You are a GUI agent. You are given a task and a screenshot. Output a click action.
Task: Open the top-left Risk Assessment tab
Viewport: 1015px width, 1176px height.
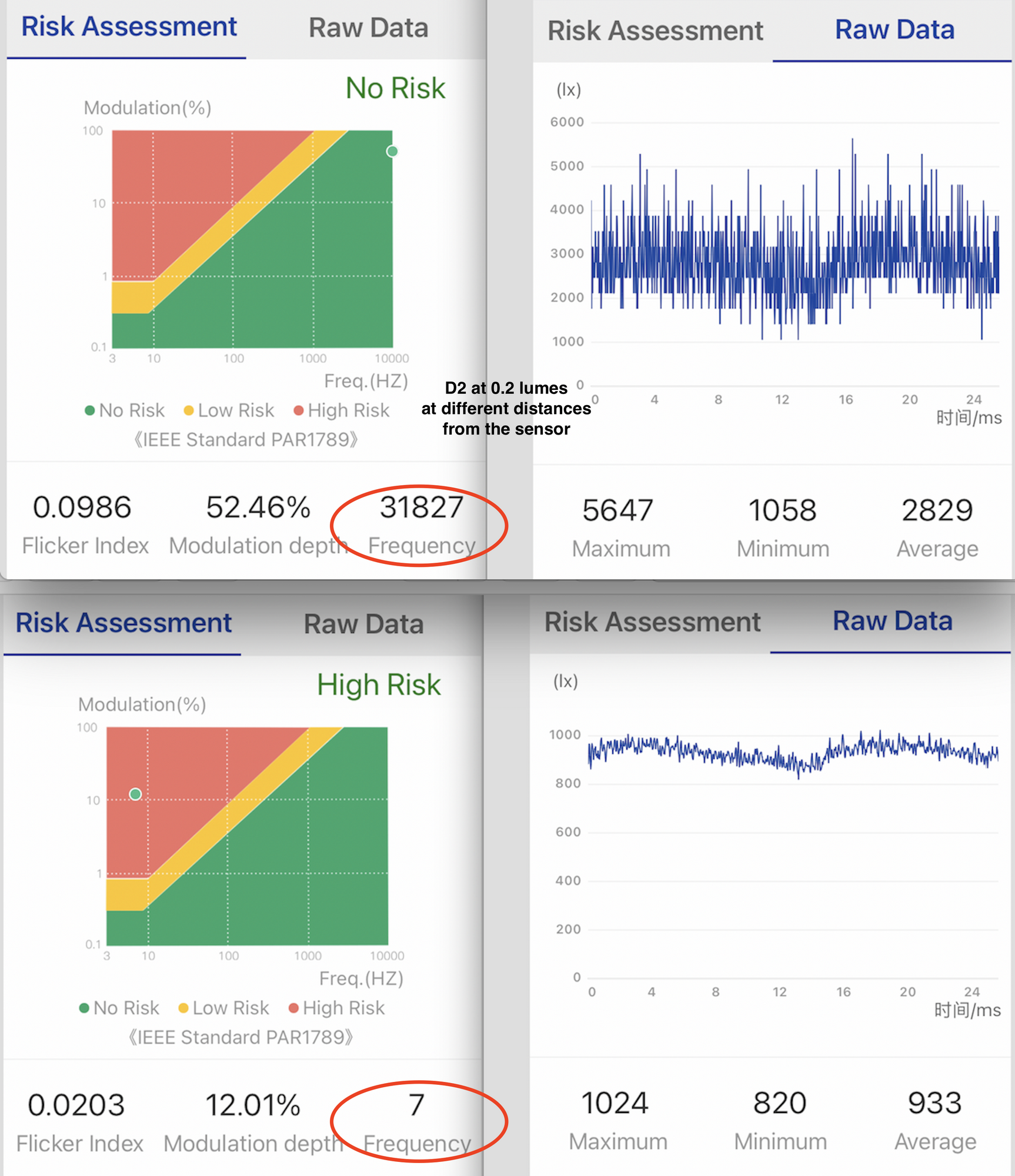129,27
